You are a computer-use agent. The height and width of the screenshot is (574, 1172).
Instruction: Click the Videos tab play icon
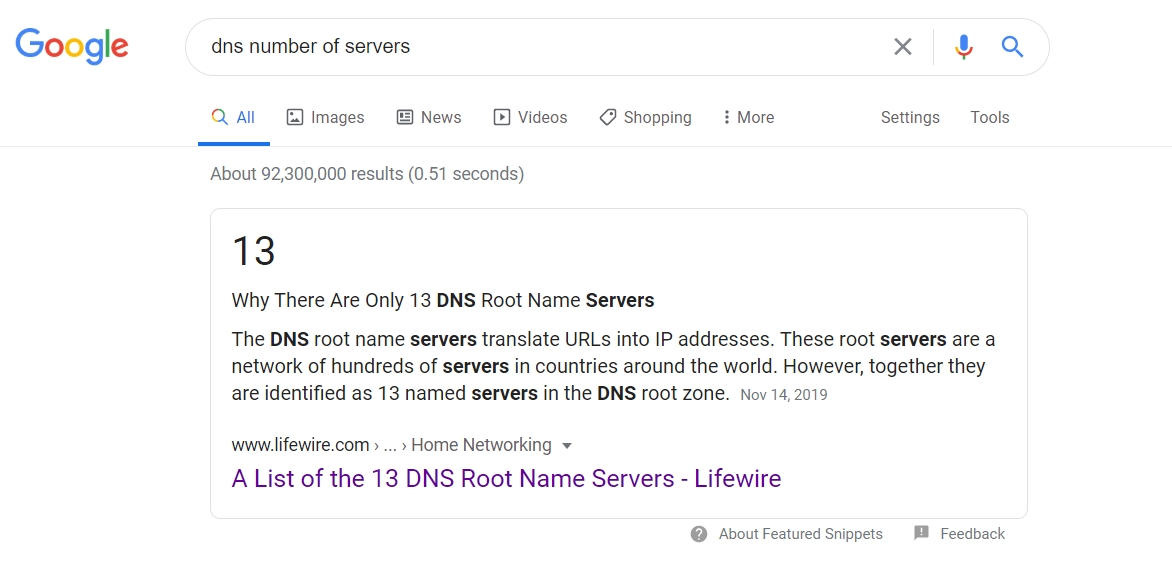point(502,117)
